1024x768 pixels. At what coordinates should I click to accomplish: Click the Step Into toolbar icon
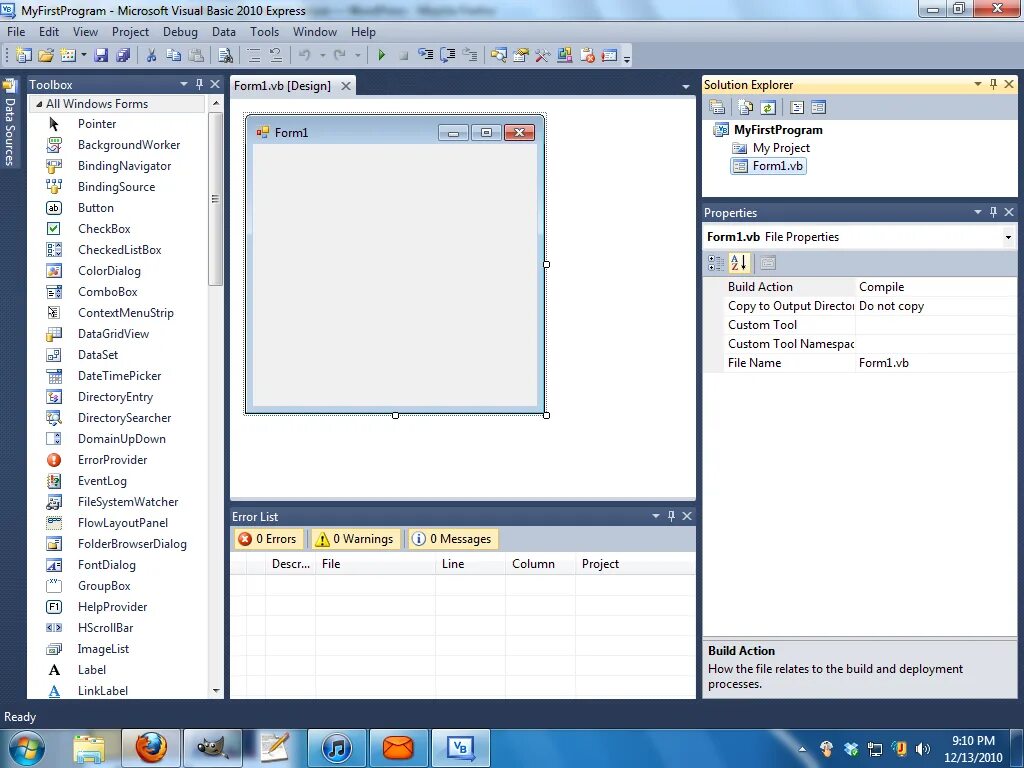(426, 56)
